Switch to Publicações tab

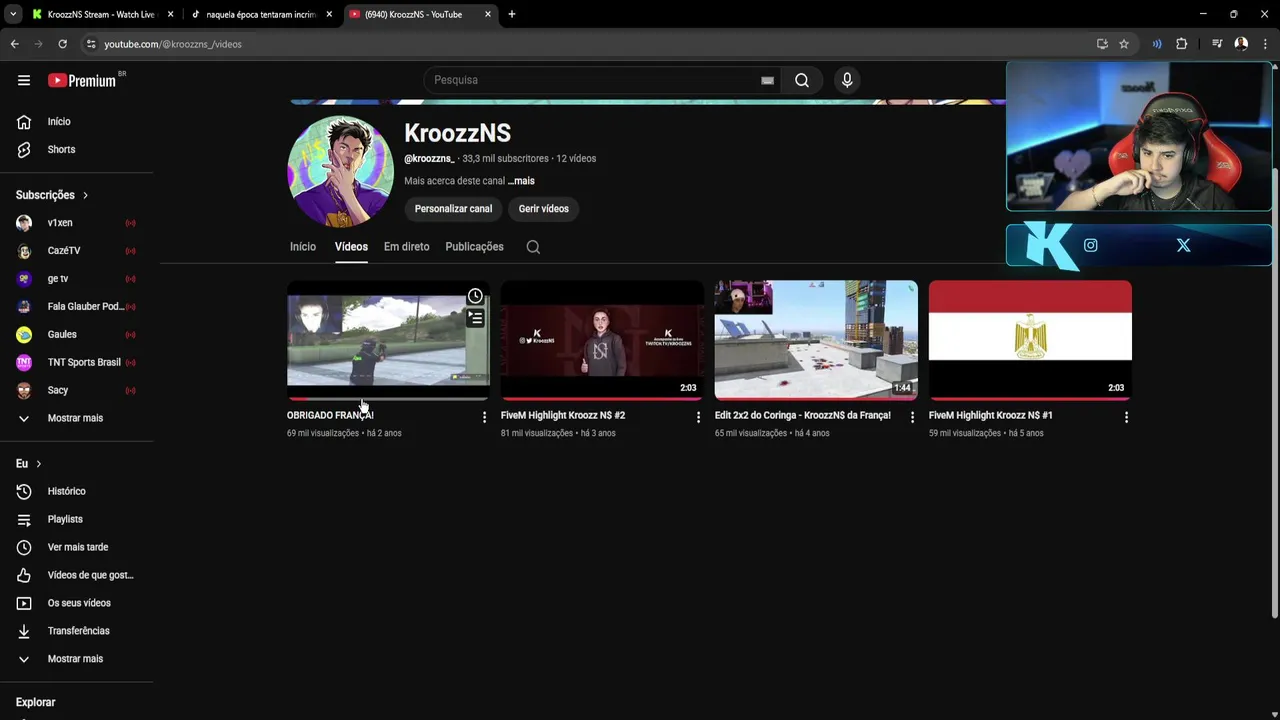[474, 247]
